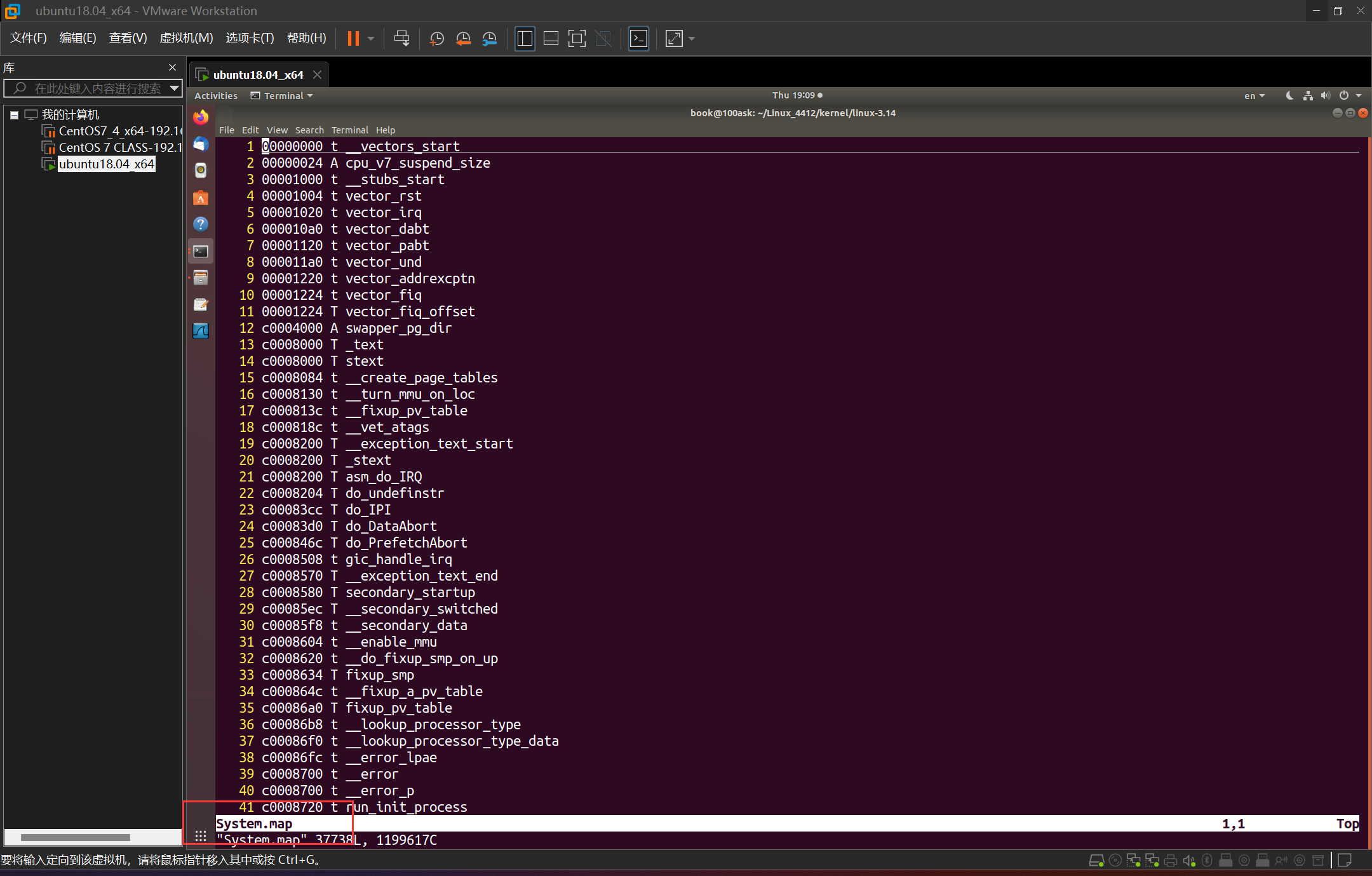Click the library horizontal scrollbar
Screen dimensions: 1372x876
(x=76, y=837)
